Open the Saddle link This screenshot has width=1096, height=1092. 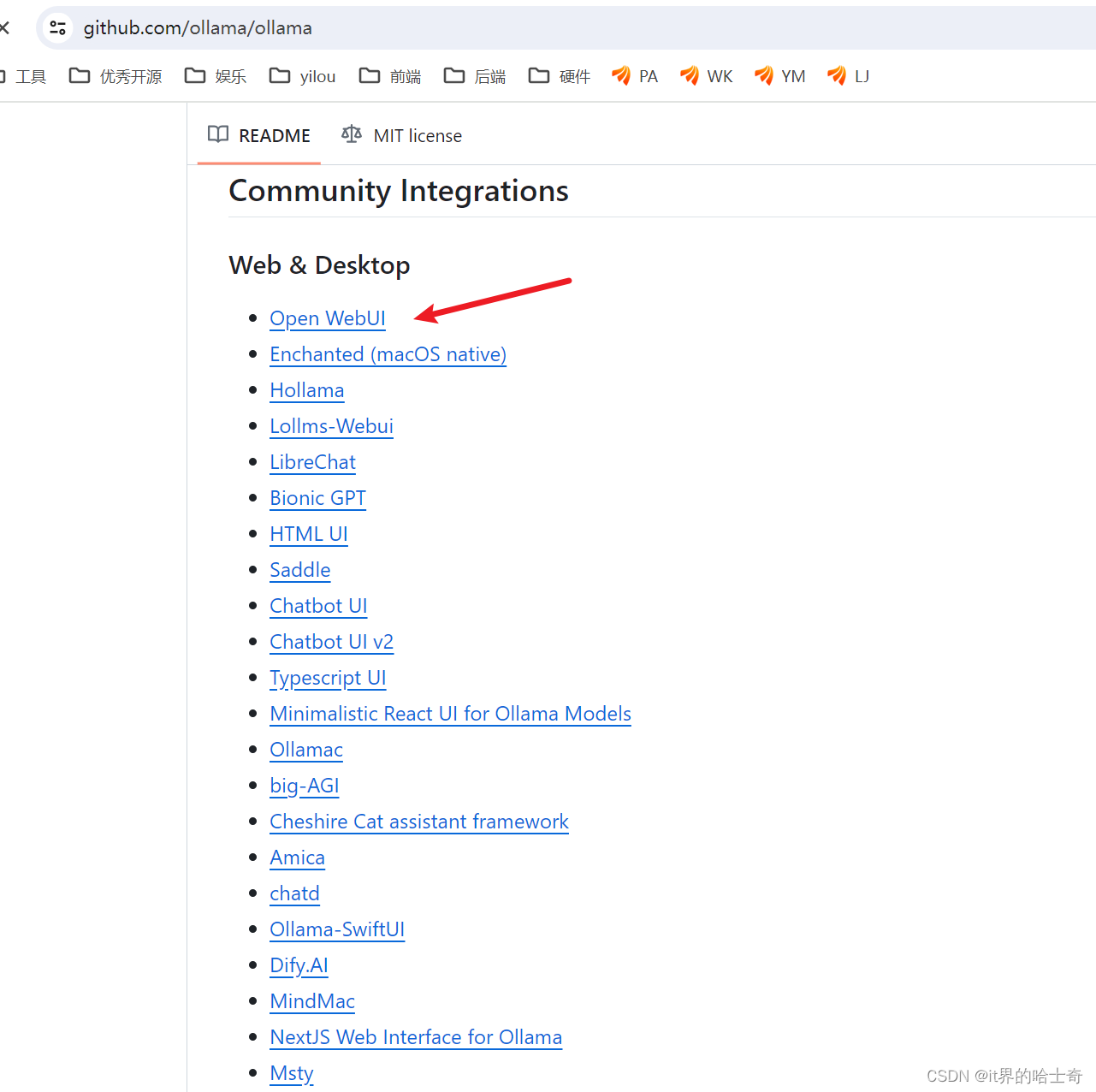[x=299, y=570]
